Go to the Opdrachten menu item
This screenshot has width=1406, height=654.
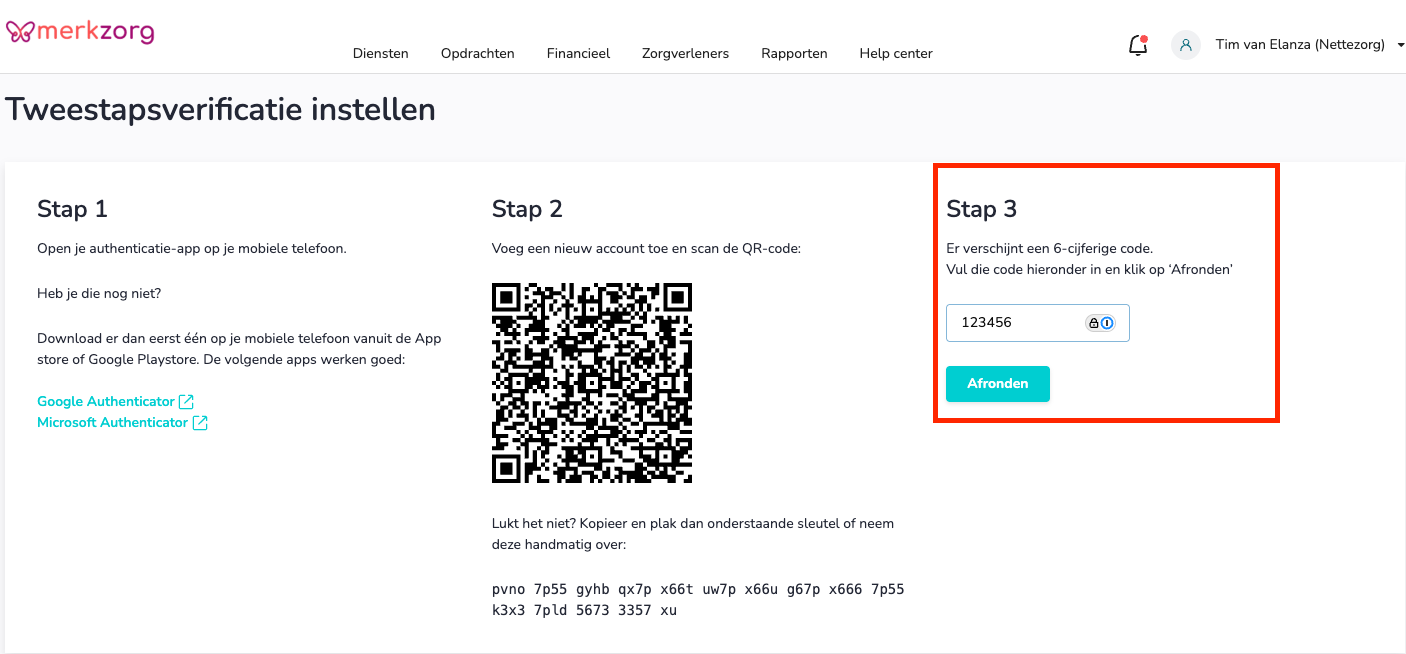tap(477, 54)
